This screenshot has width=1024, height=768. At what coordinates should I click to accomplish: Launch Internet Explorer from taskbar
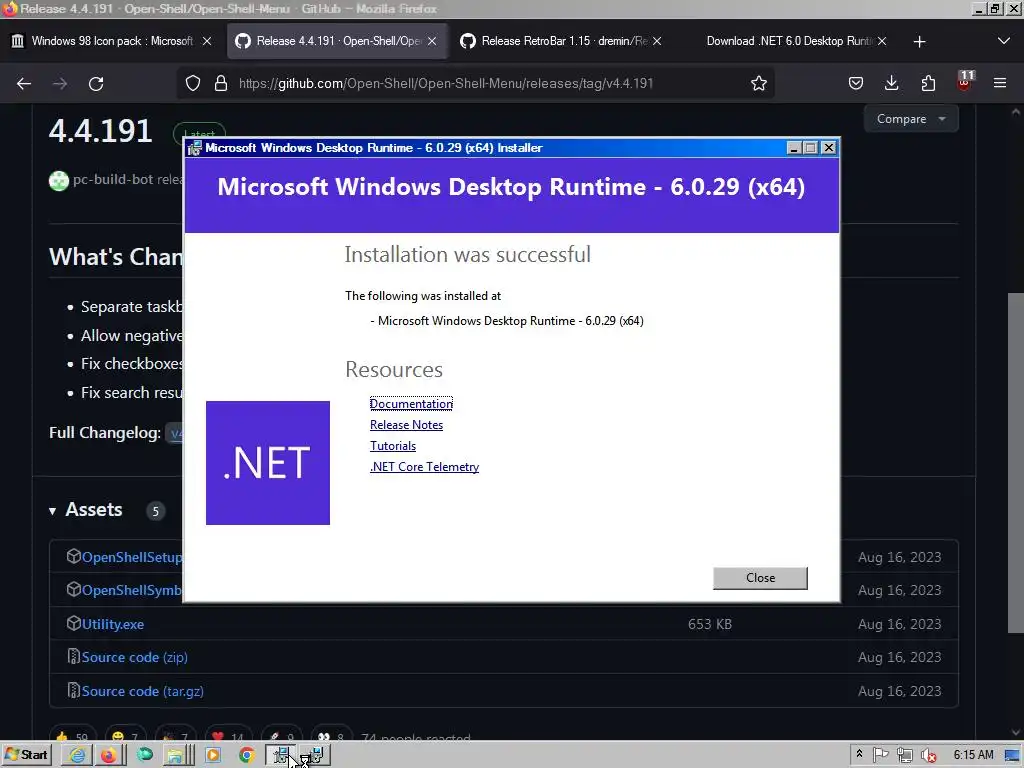coord(77,756)
